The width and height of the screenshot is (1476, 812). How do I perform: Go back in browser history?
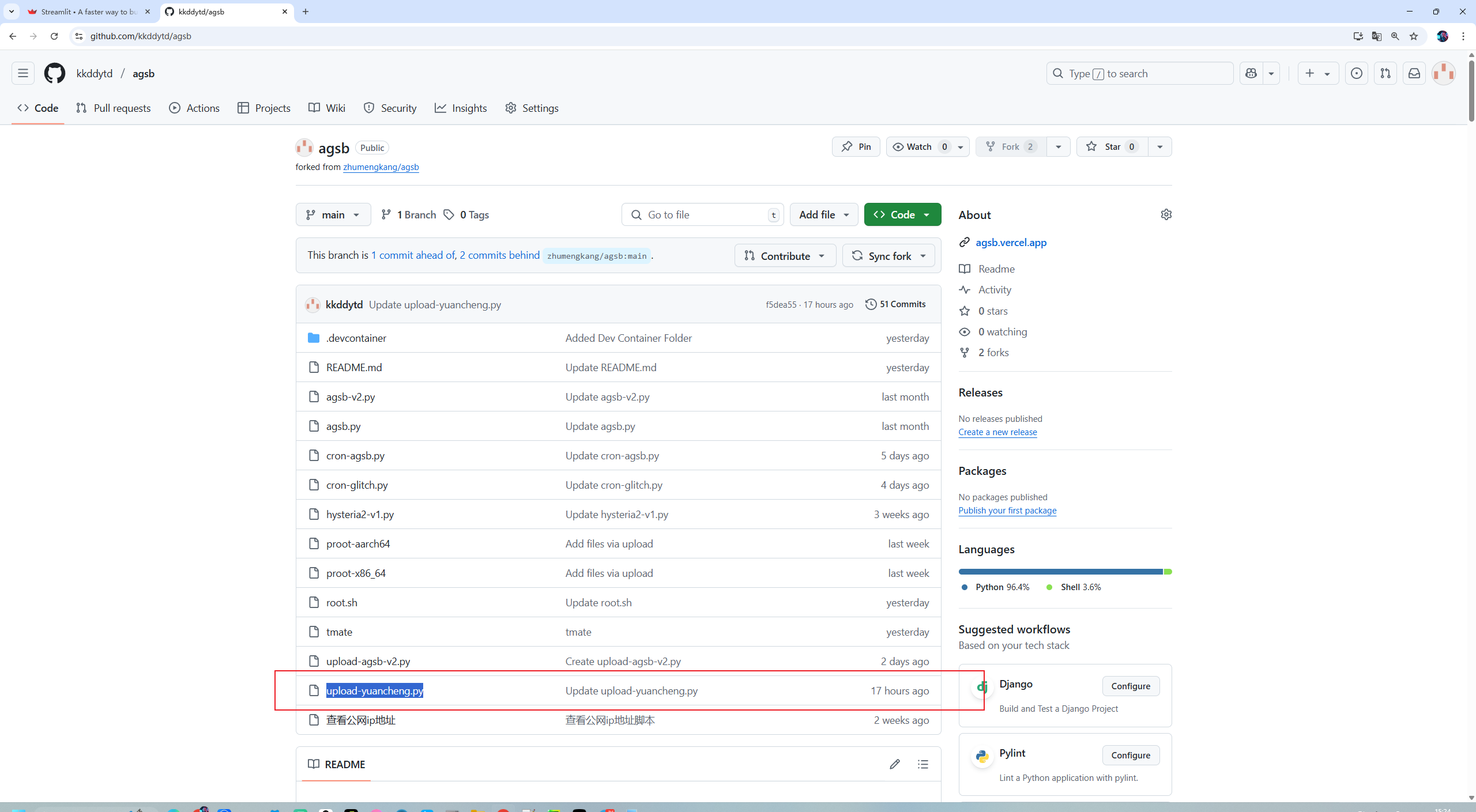click(x=13, y=36)
